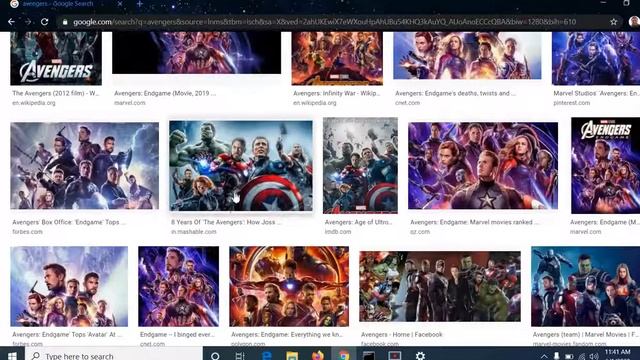The height and width of the screenshot is (360, 640).
Task: Open the Avengers (team) | Marvel Movies thumbnail
Action: (585, 286)
